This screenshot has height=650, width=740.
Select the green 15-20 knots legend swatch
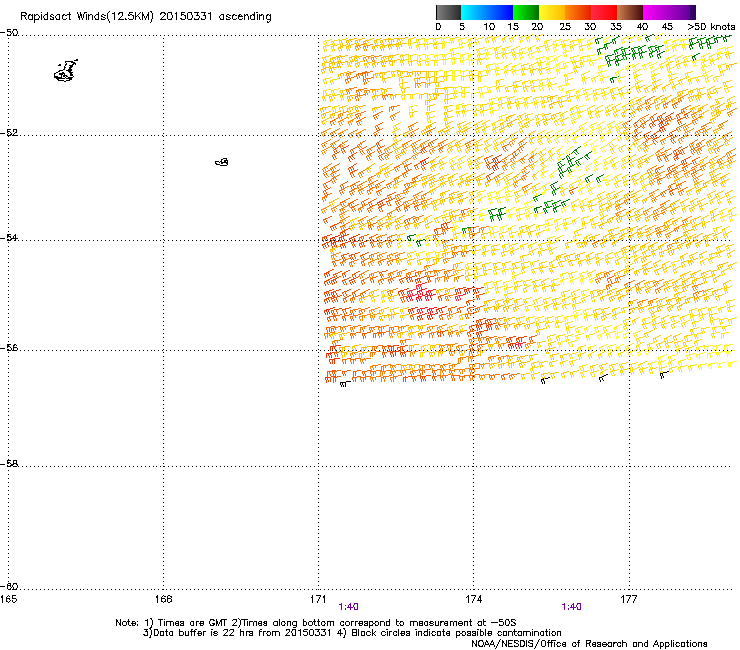click(526, 12)
